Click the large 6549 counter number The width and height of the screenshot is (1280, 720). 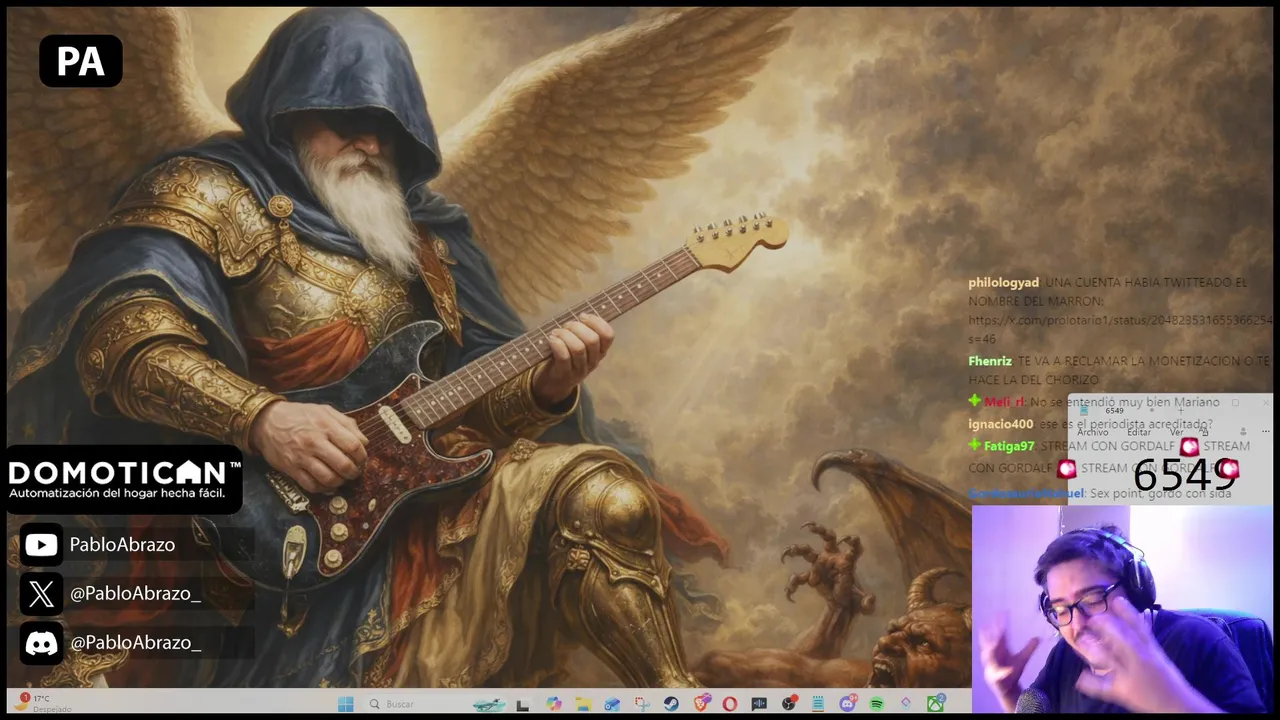pyautogui.click(x=1185, y=476)
